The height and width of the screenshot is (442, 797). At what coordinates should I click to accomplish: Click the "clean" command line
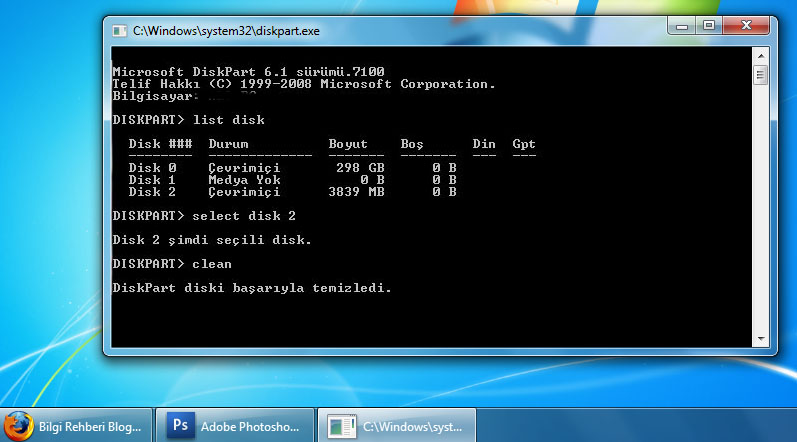click(x=172, y=264)
